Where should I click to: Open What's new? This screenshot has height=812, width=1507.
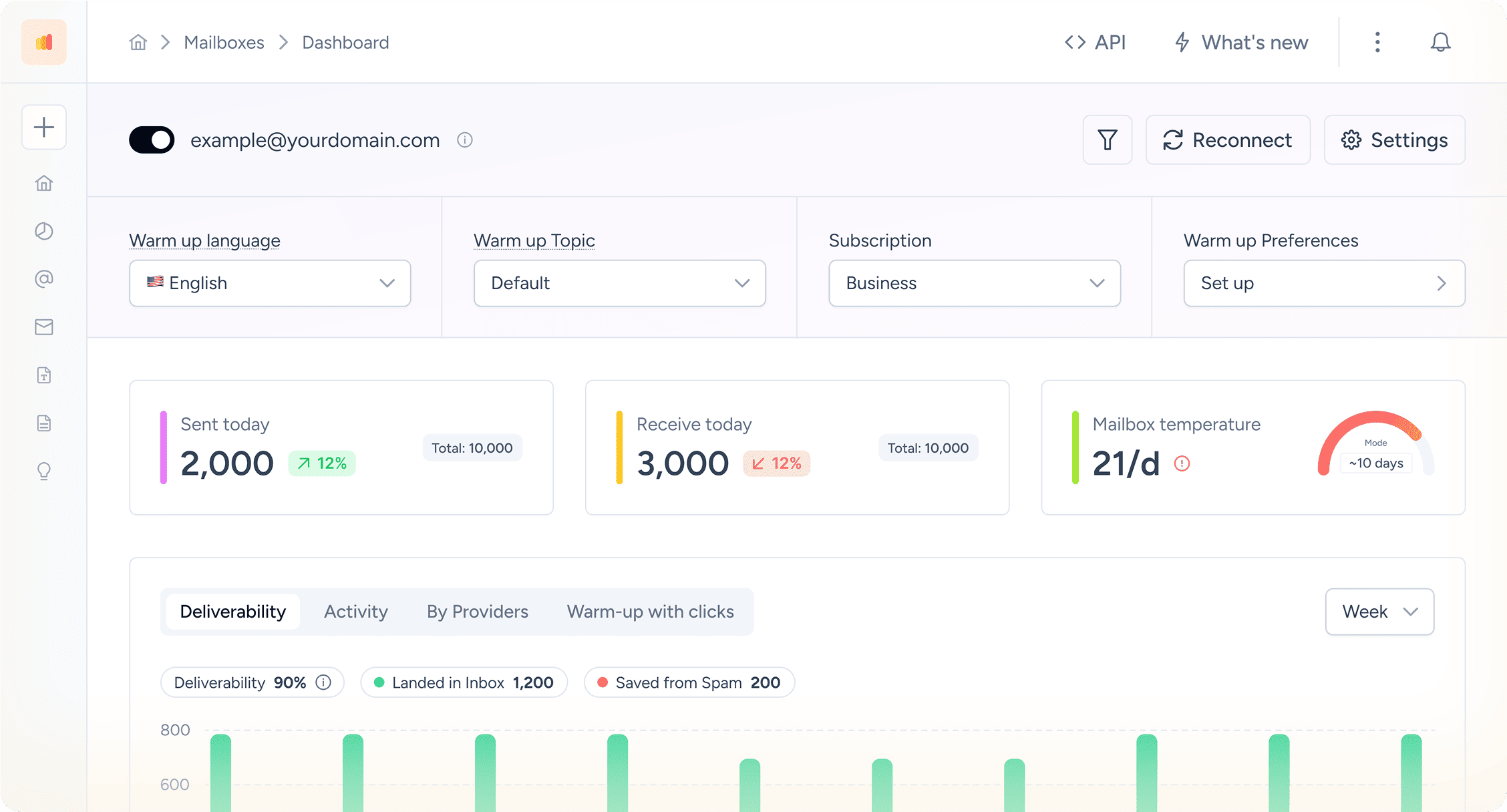click(x=1242, y=42)
